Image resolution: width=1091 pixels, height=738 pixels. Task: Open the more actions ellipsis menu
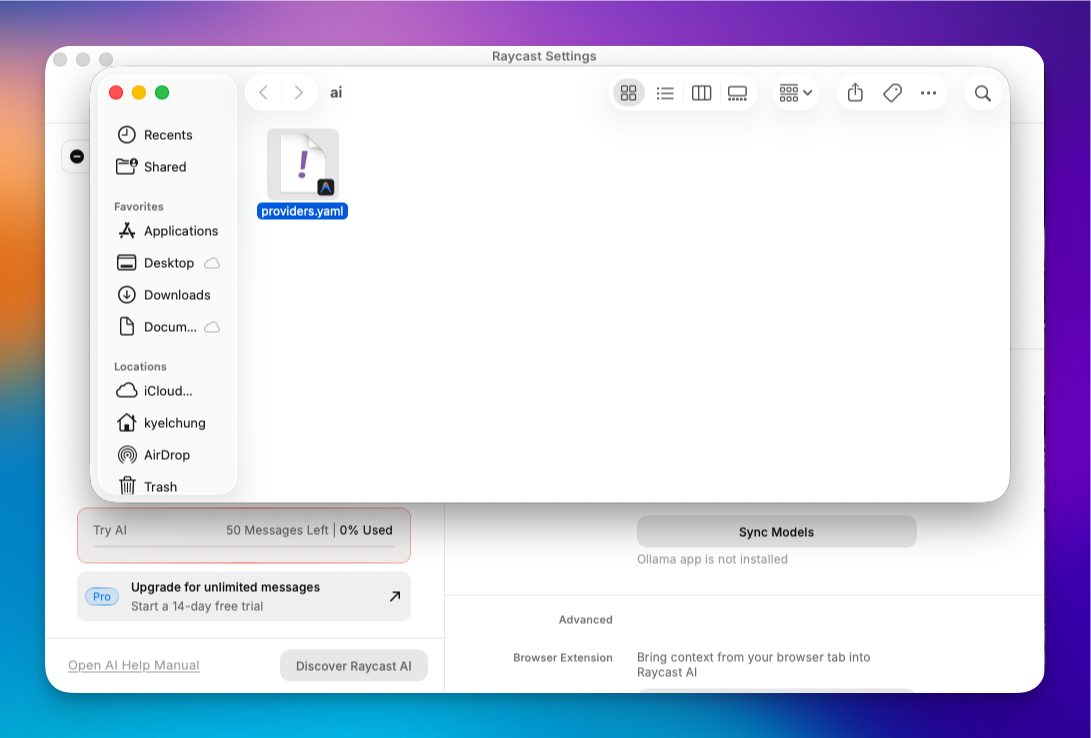pos(928,92)
